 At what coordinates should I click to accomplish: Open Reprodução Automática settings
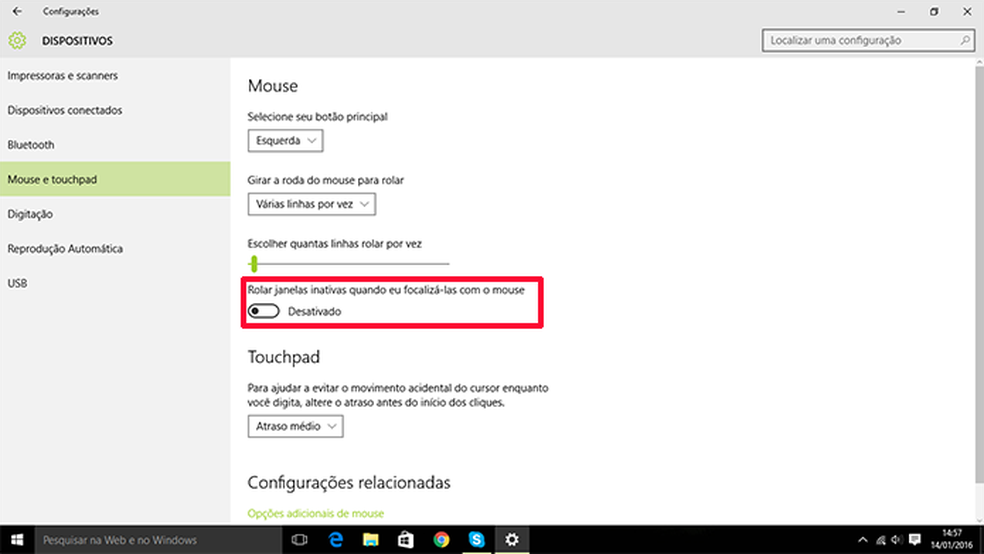115,248
